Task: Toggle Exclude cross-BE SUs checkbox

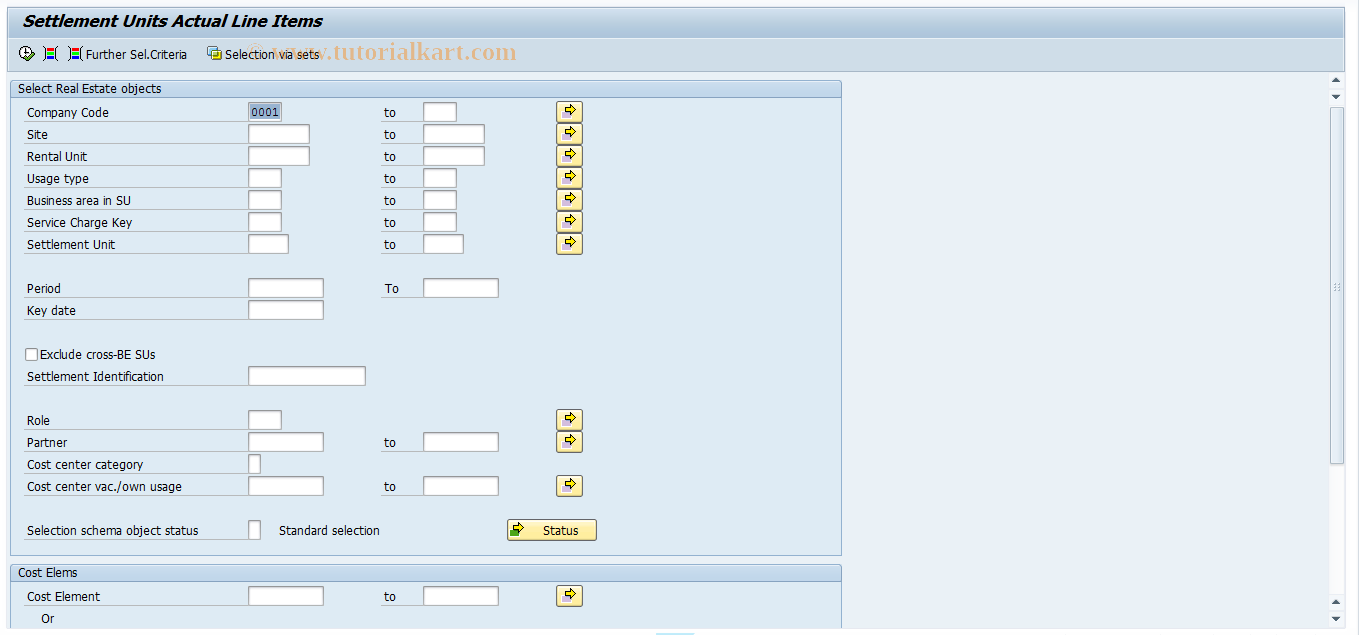Action: (x=32, y=354)
